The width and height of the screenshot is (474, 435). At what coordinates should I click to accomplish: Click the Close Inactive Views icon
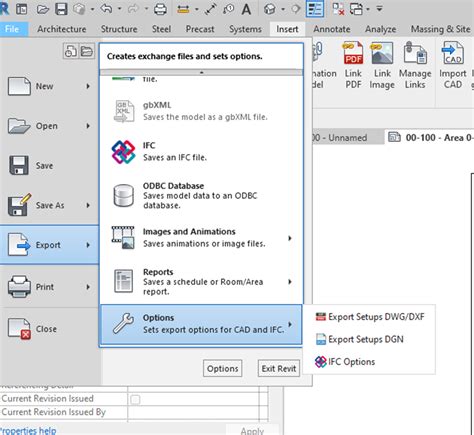point(339,9)
